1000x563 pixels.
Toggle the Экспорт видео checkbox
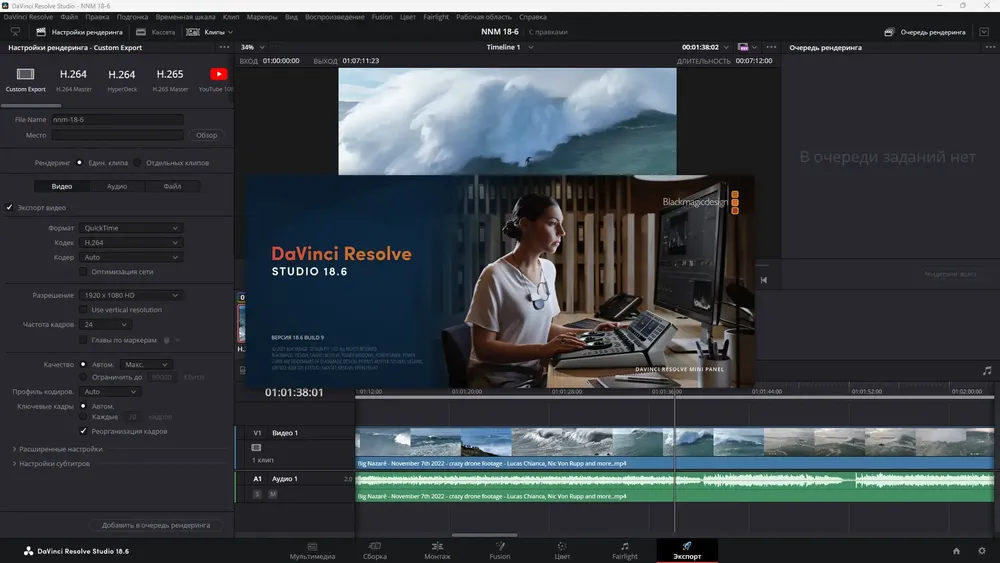pyautogui.click(x=10, y=207)
